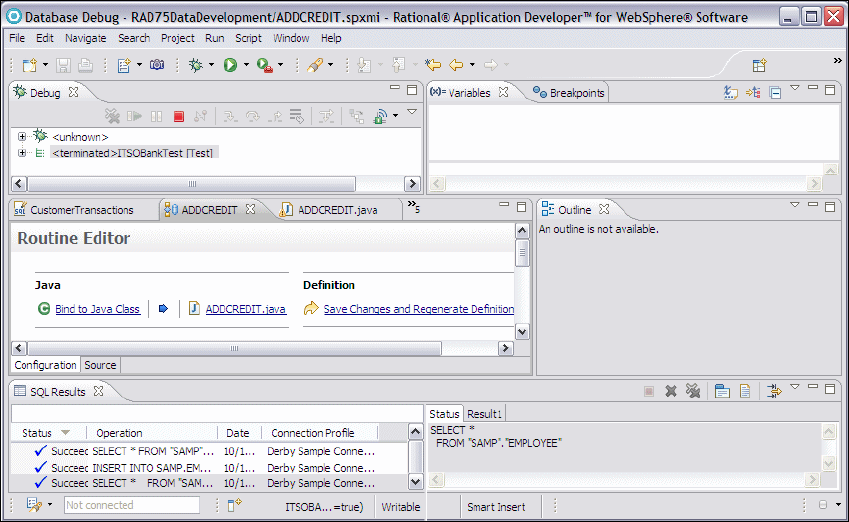This screenshot has width=849, height=522.
Task: Click the document export icon in SQL Results
Action: pos(745,391)
